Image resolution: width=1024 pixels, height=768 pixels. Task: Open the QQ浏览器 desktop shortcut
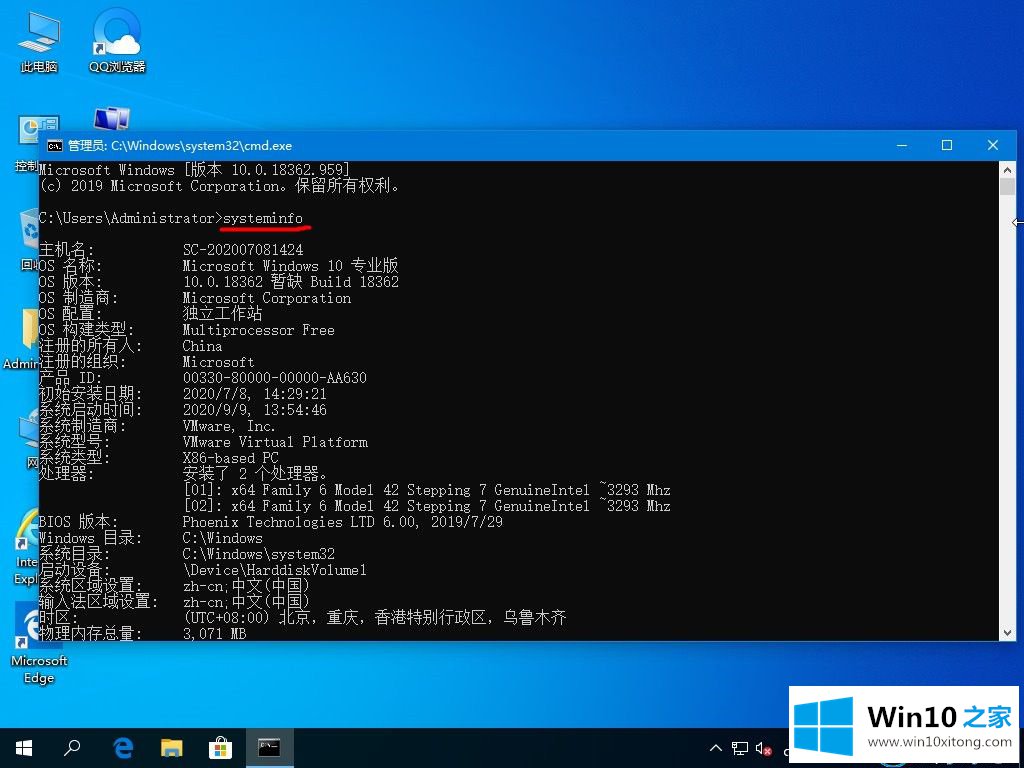(117, 40)
